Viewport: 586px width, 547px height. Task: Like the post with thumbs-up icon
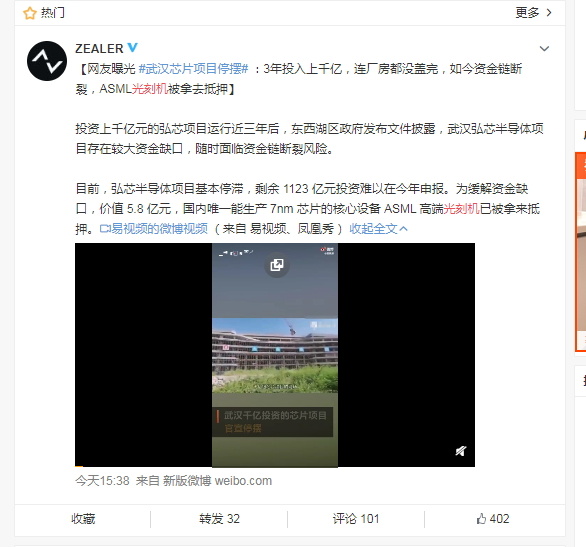point(481,519)
